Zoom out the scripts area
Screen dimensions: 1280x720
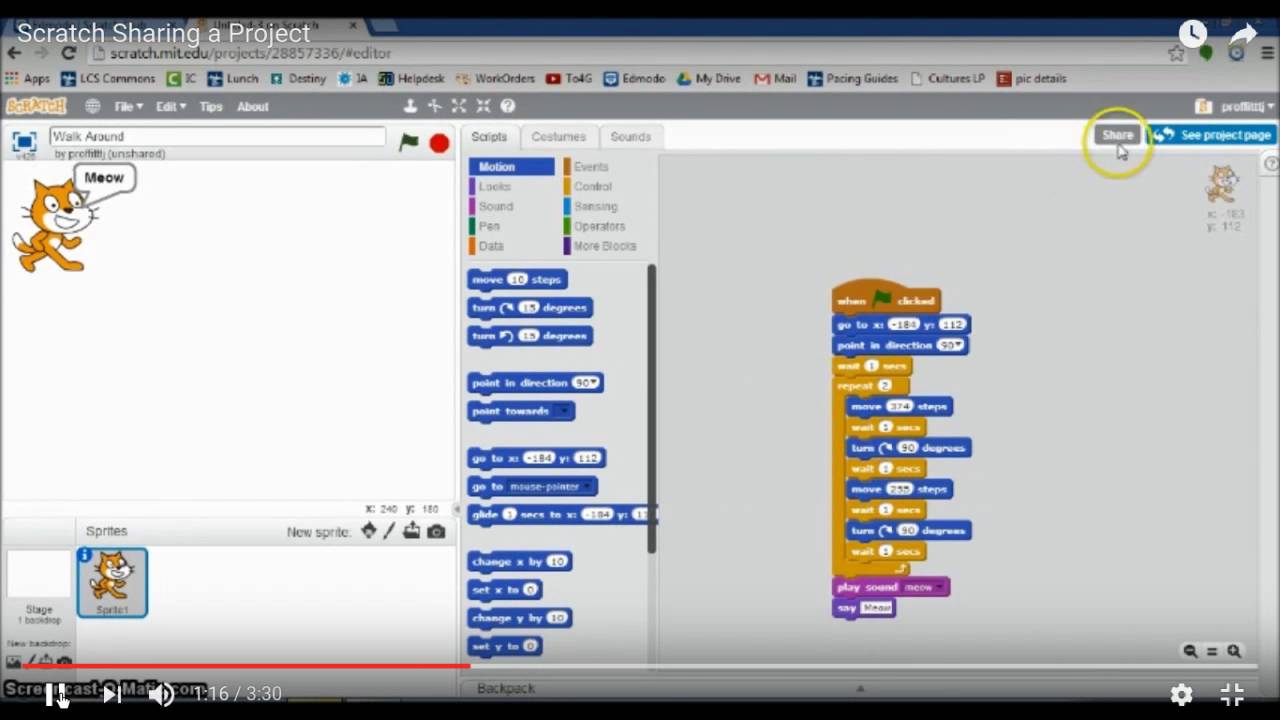point(1190,651)
